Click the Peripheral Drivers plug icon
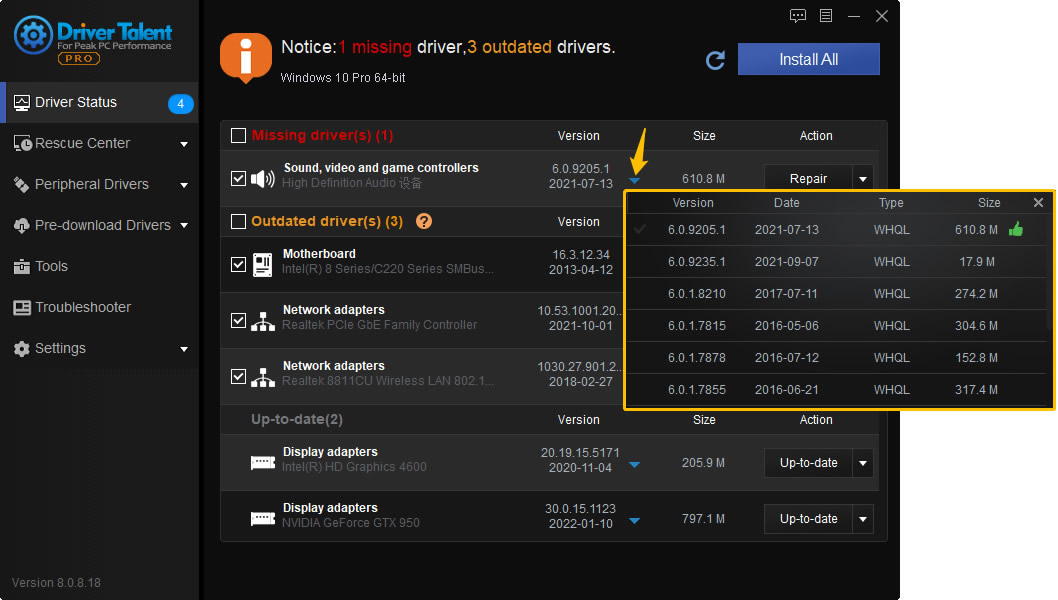 [22, 184]
